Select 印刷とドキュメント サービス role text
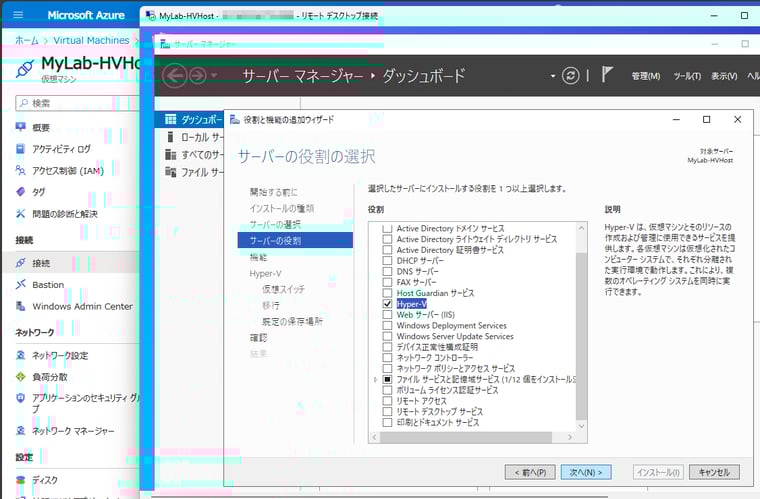 pos(438,422)
